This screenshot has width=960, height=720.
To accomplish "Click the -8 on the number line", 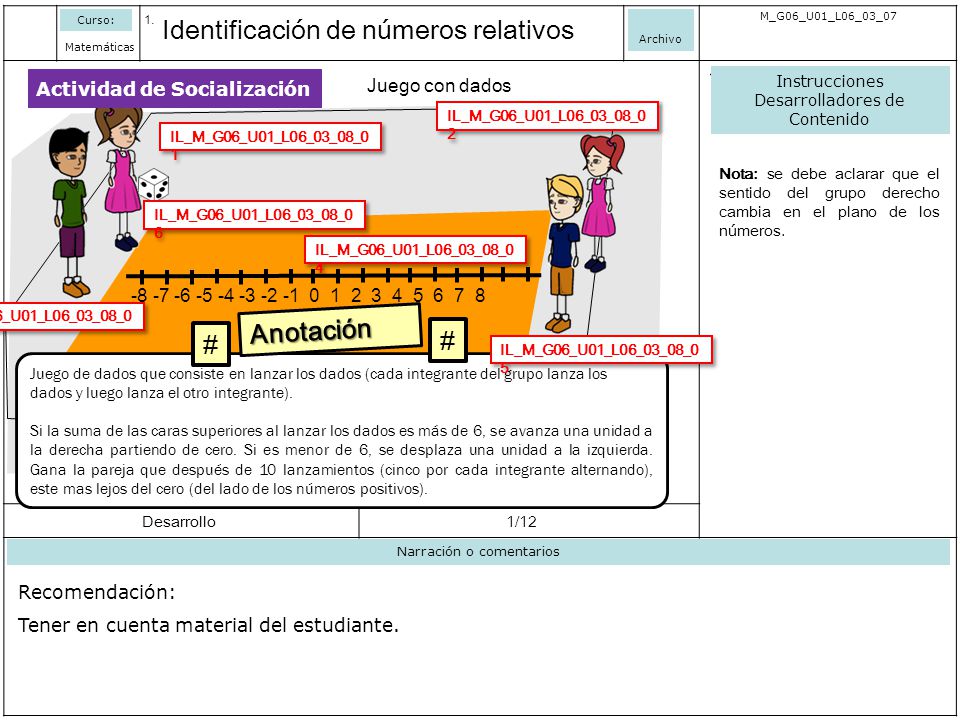I will 139,296.
